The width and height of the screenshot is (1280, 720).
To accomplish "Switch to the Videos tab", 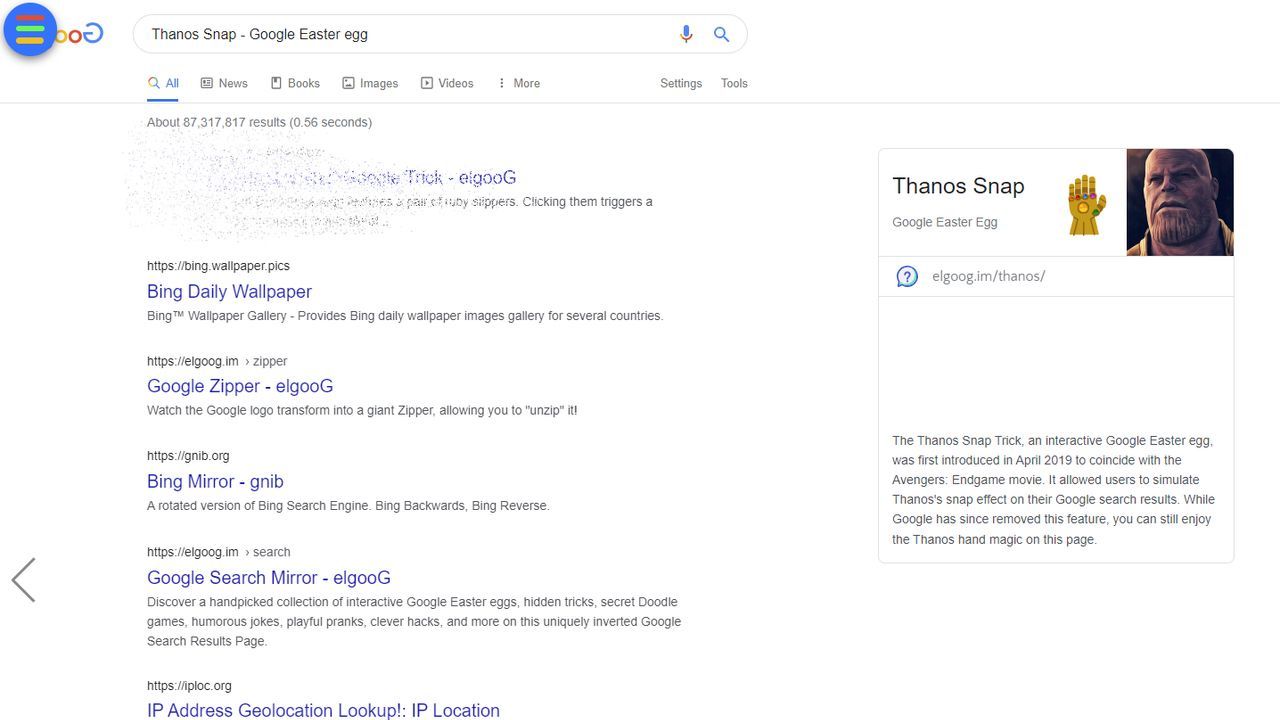I will click(447, 83).
